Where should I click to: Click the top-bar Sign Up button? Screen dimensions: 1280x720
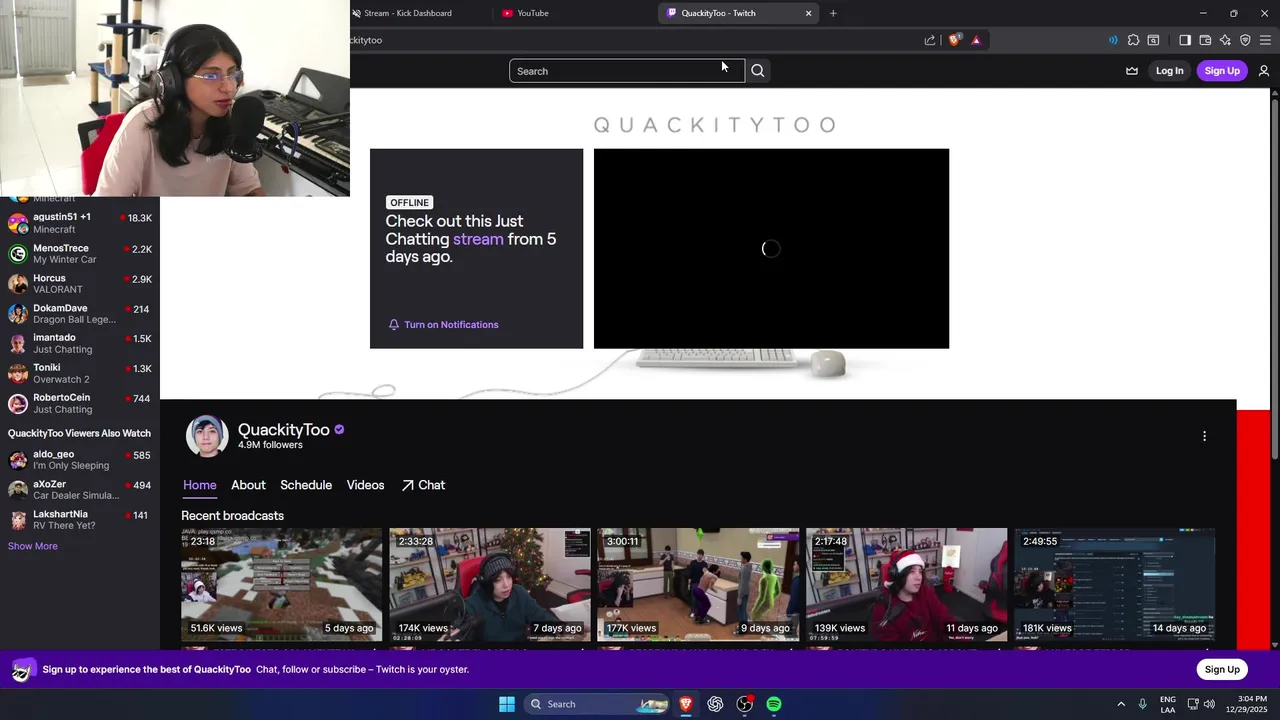click(1222, 71)
